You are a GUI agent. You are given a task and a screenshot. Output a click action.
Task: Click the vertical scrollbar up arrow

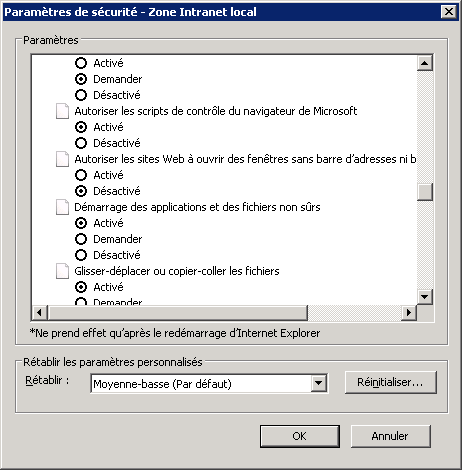coord(425,63)
